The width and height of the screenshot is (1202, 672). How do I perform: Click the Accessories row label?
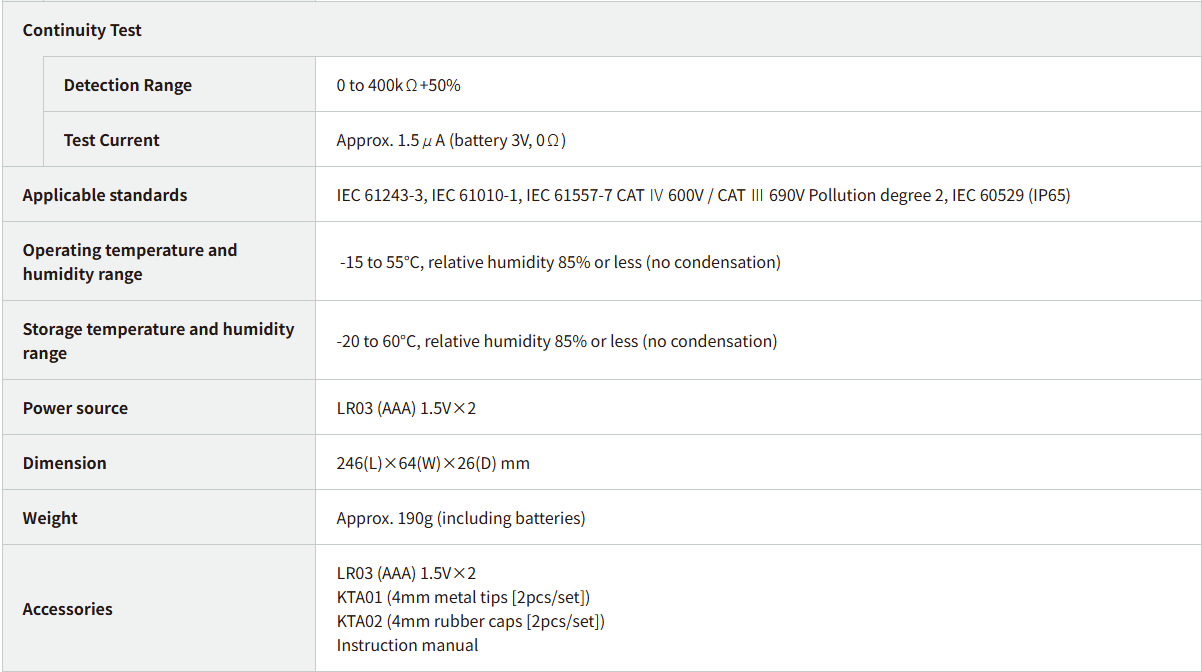[x=67, y=609]
